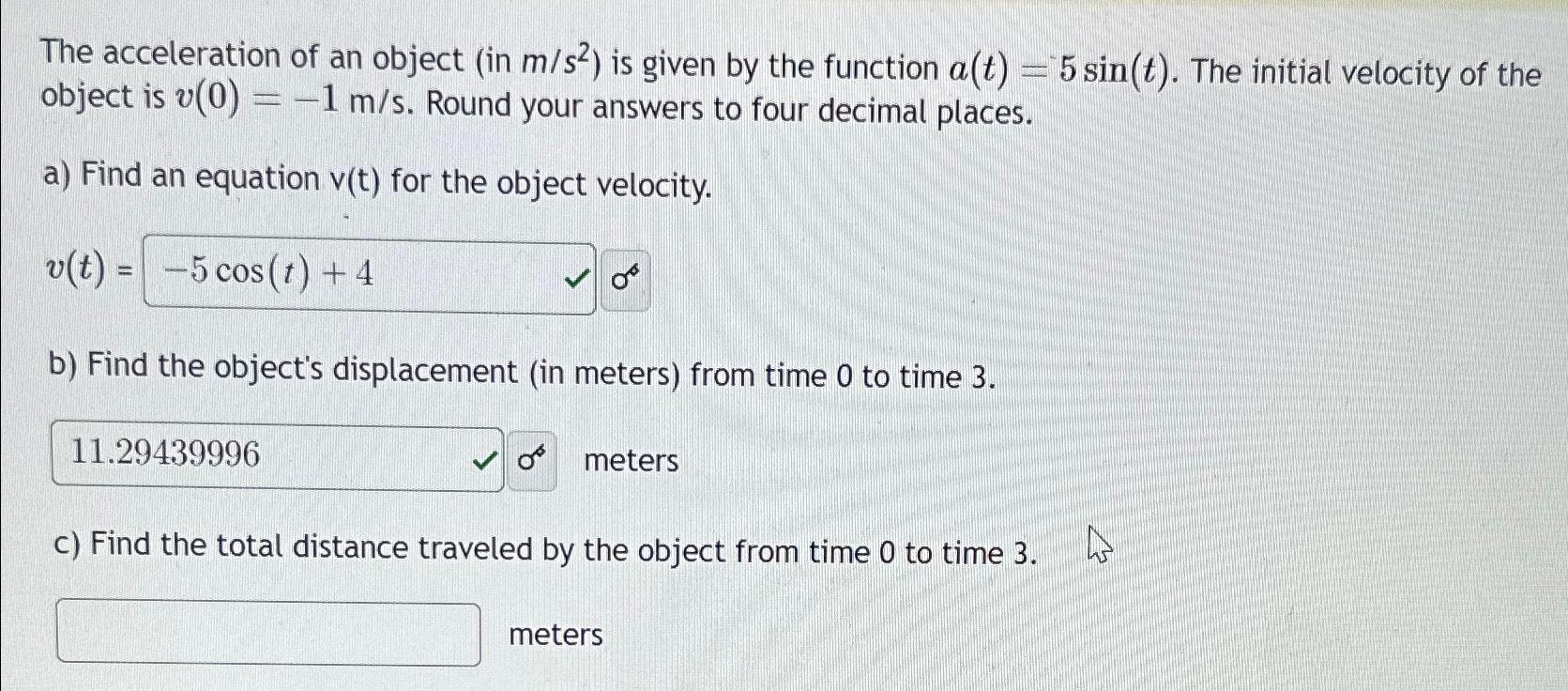The image size is (1568, 691).
Task: Click inside the empty part c answer box
Action: pyautogui.click(x=267, y=636)
